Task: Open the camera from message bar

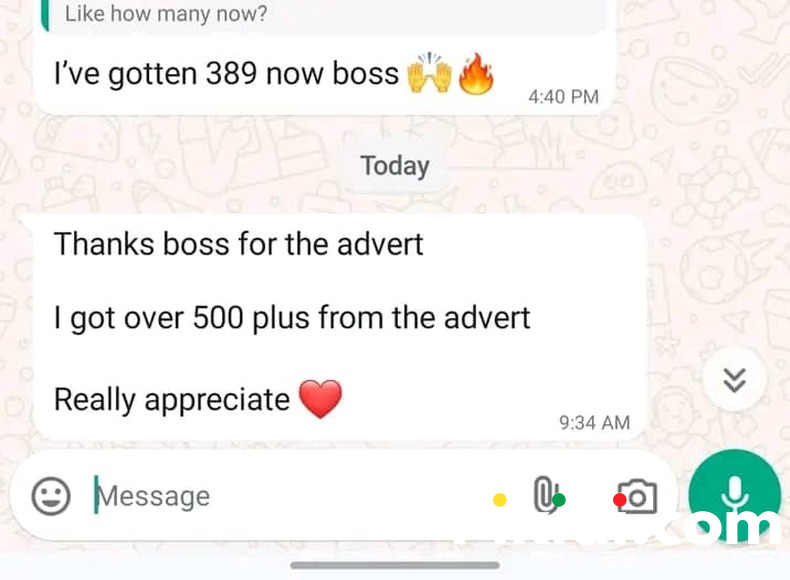Action: click(x=637, y=496)
